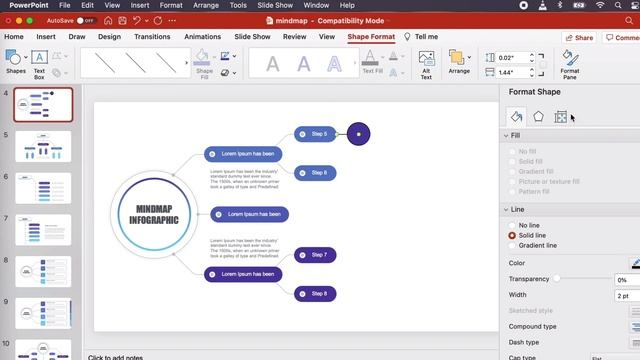Select the No fill radio button
This screenshot has width=640, height=360.
[x=512, y=151]
